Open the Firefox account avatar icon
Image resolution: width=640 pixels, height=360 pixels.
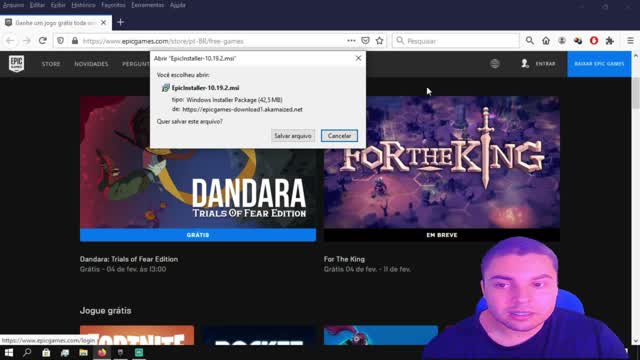(562, 41)
